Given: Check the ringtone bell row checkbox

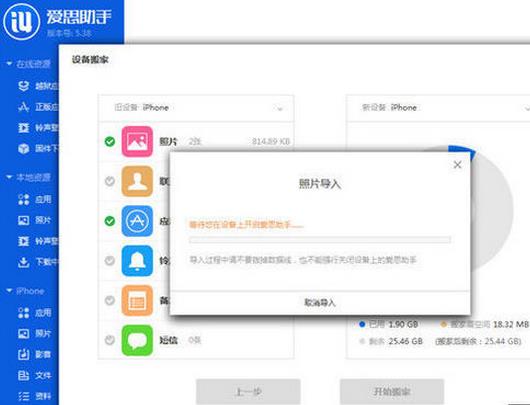Looking at the screenshot, I should point(110,261).
